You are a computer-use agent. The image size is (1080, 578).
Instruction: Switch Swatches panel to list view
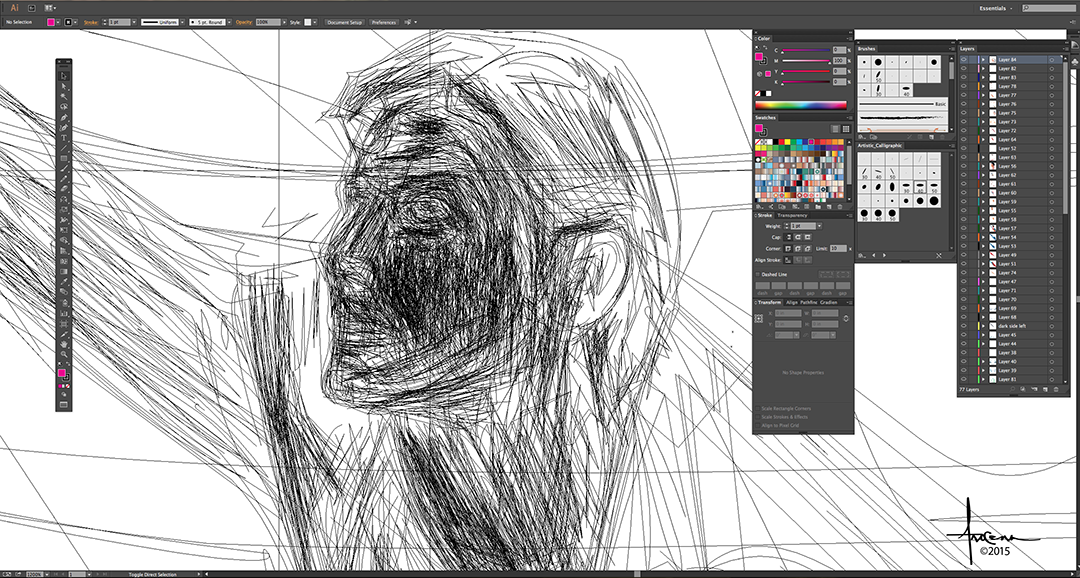pyautogui.click(x=835, y=129)
